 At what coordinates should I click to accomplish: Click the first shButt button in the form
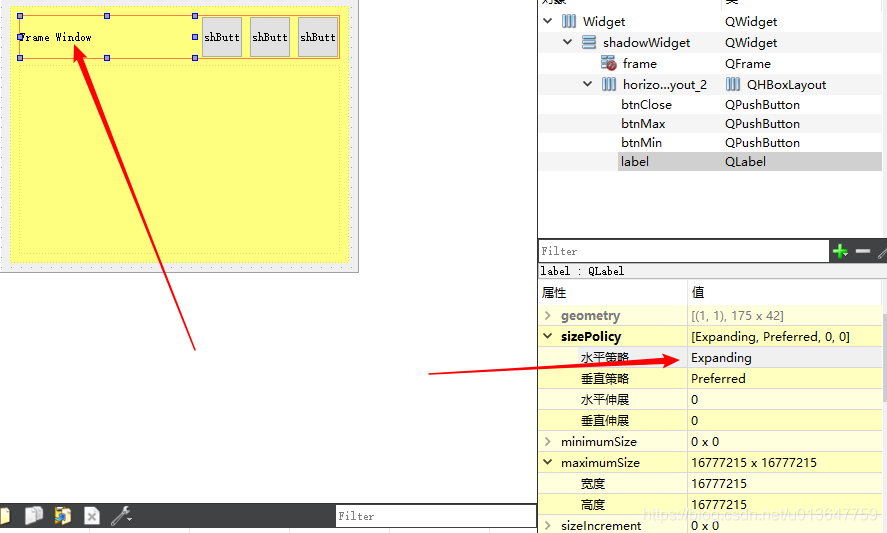(222, 37)
